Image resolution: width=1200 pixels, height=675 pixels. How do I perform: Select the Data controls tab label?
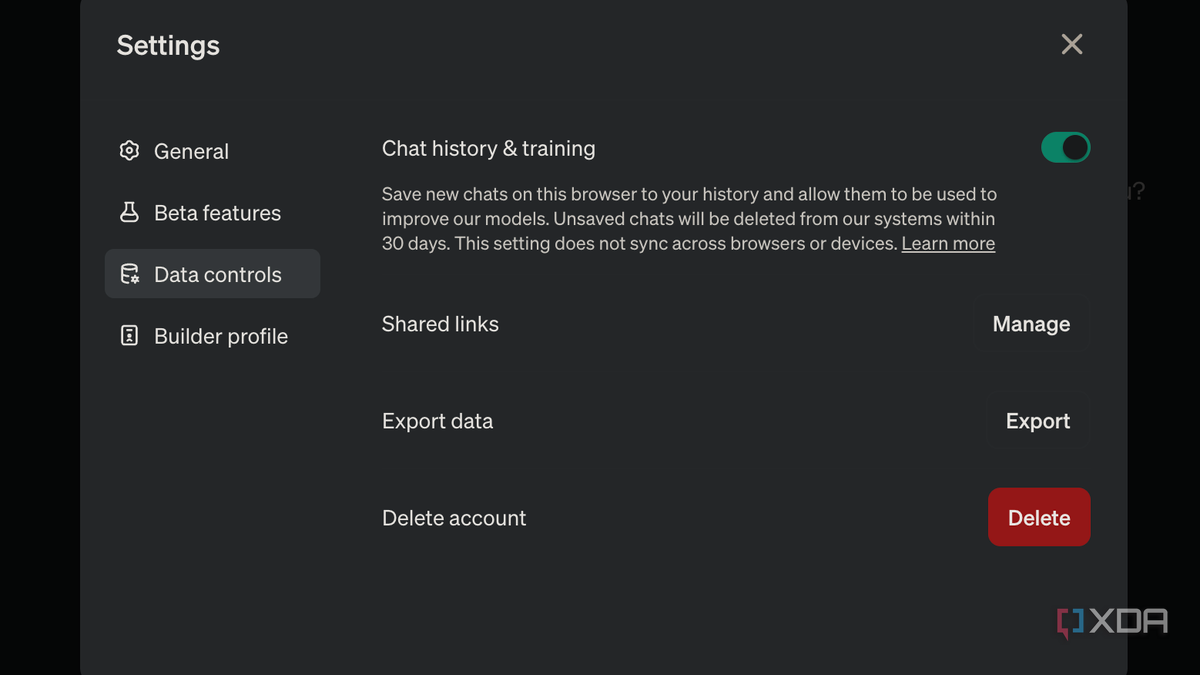coord(218,274)
